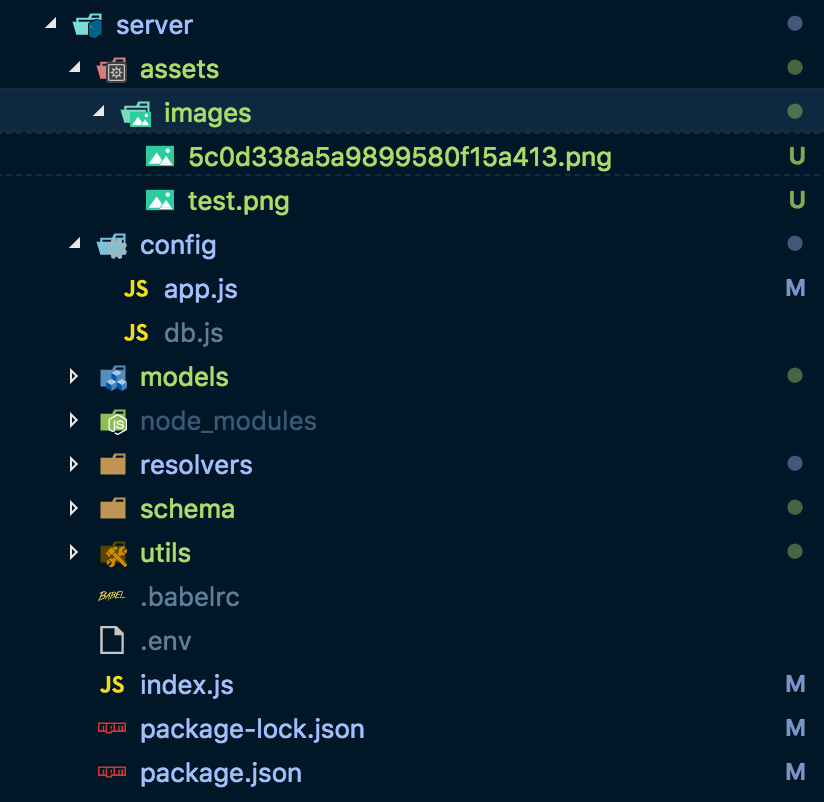Image resolution: width=824 pixels, height=802 pixels.
Task: Collapse the server folder arrow
Action: pos(50,25)
